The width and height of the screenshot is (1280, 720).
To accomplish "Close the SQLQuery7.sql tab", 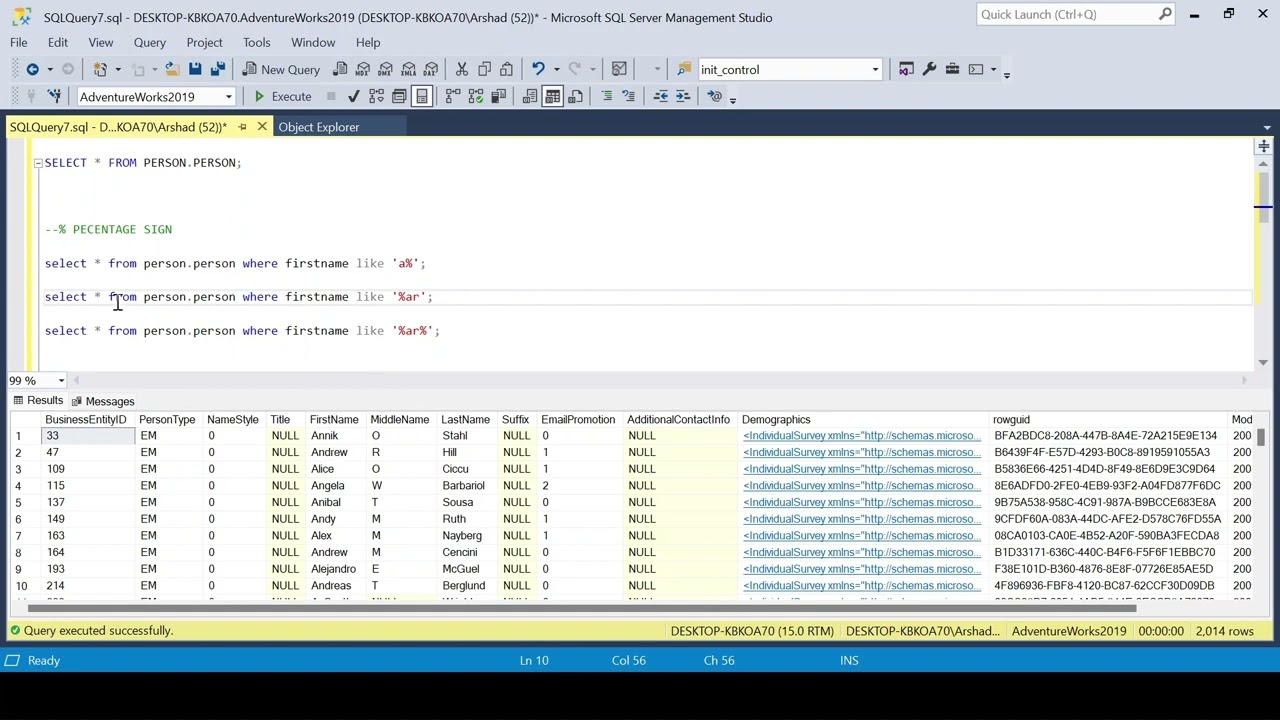I will pos(262,127).
